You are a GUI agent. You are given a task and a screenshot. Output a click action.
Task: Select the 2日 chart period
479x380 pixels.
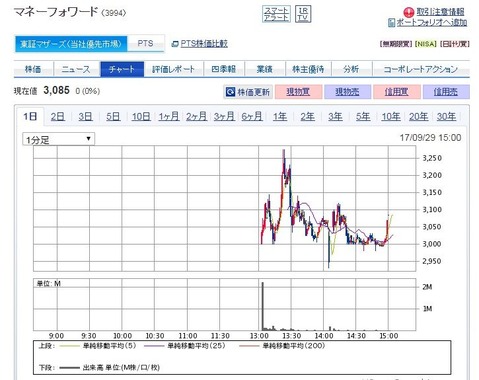click(58, 116)
